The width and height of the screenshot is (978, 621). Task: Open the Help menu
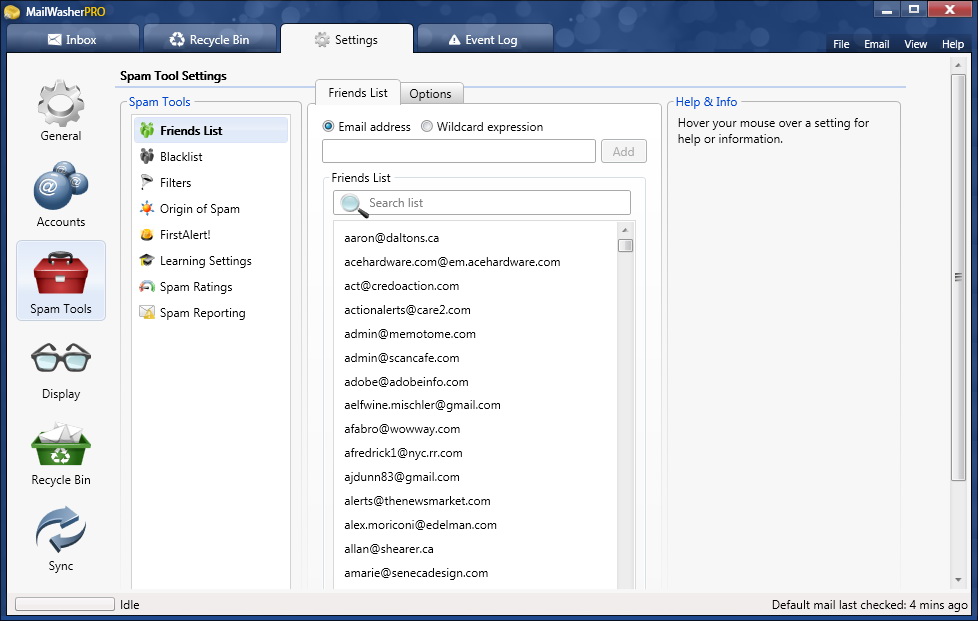coord(952,44)
